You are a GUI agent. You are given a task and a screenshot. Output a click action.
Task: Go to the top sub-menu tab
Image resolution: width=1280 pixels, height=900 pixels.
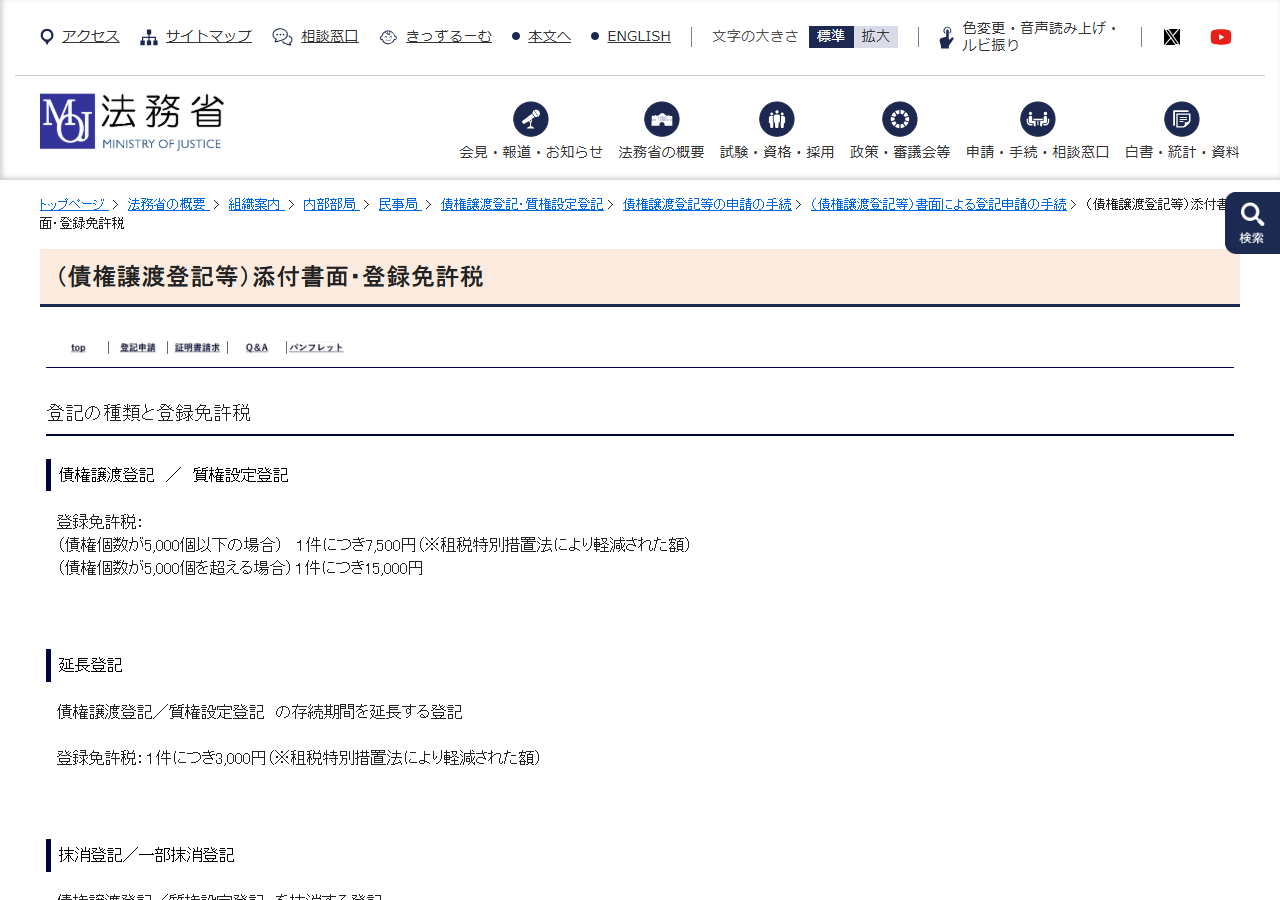[78, 348]
